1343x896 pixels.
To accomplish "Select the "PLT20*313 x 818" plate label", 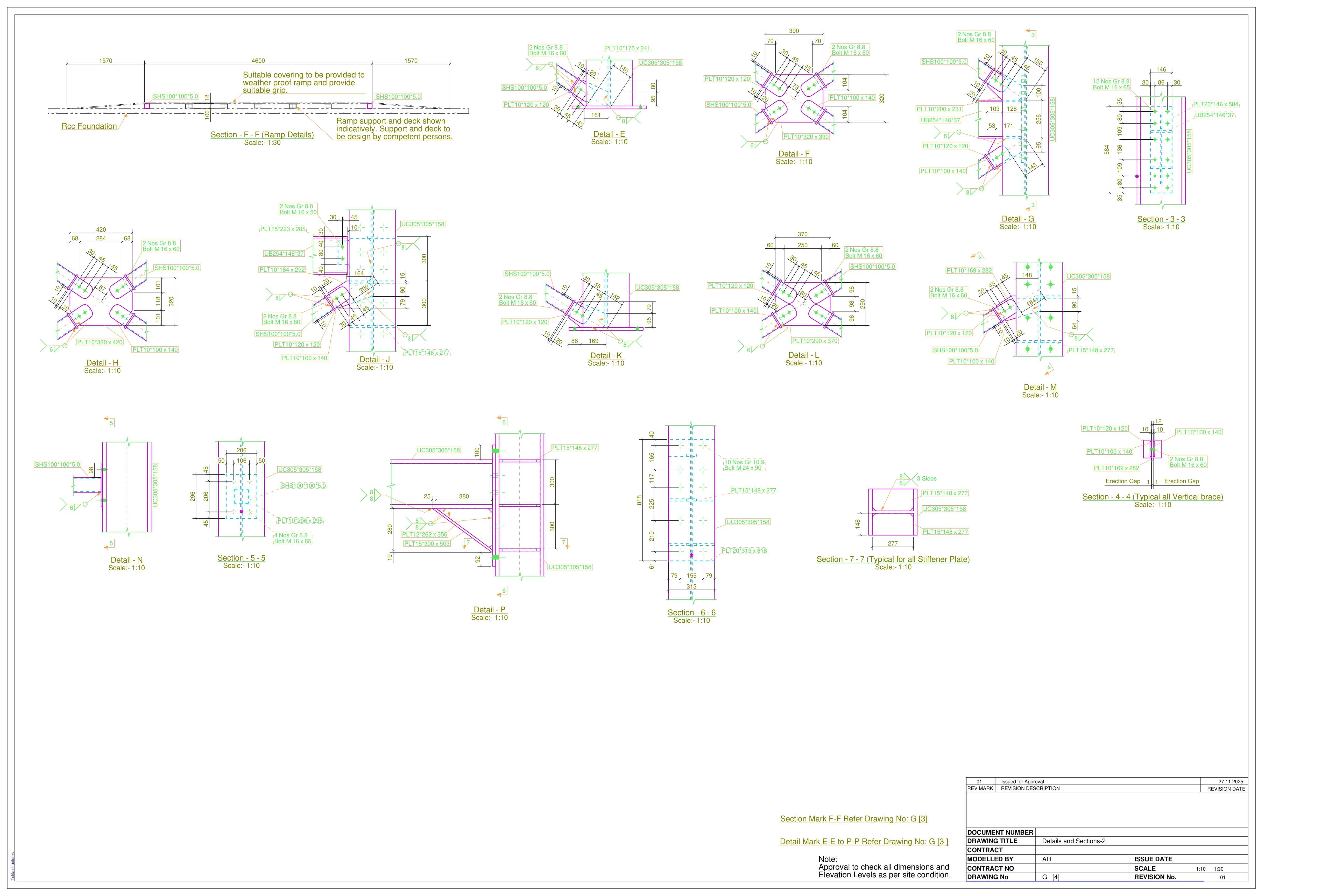I will (744, 551).
